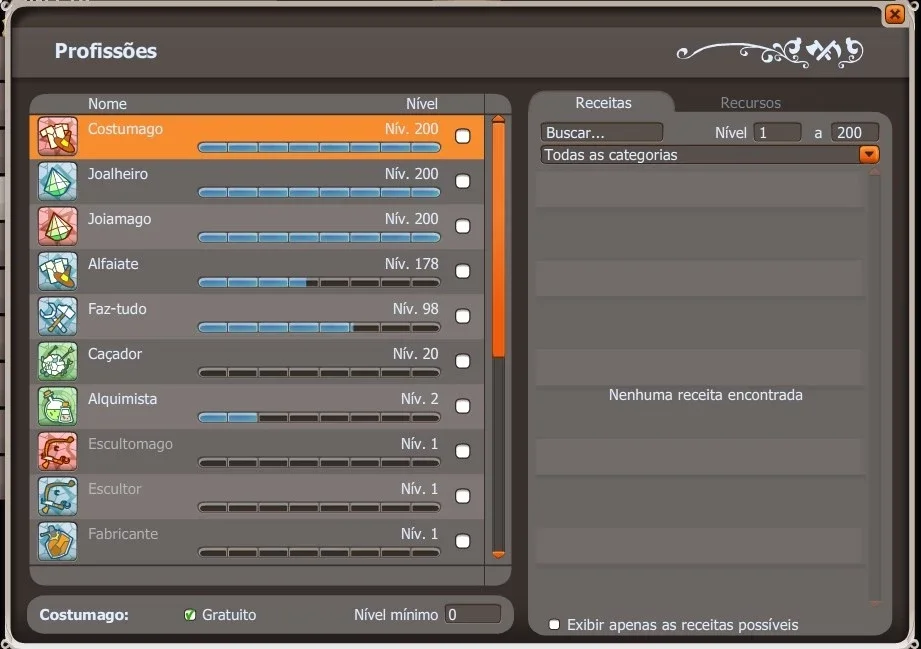Tick the checkbox in Faz-tudo row
The width and height of the screenshot is (921, 649).
(463, 316)
